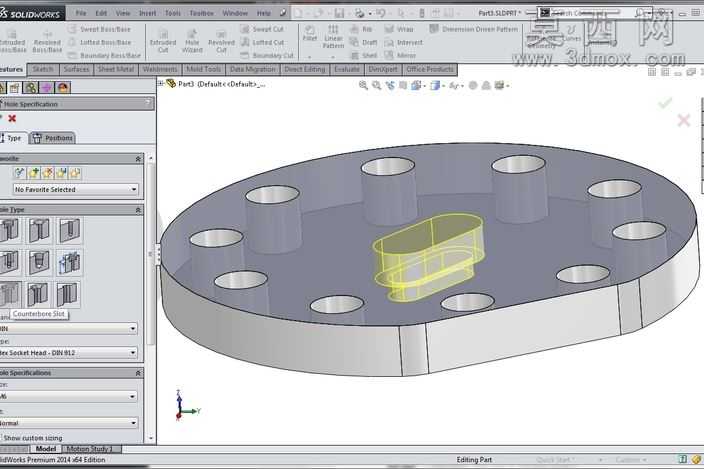
Task: Open the Tools menu
Action: tap(172, 13)
